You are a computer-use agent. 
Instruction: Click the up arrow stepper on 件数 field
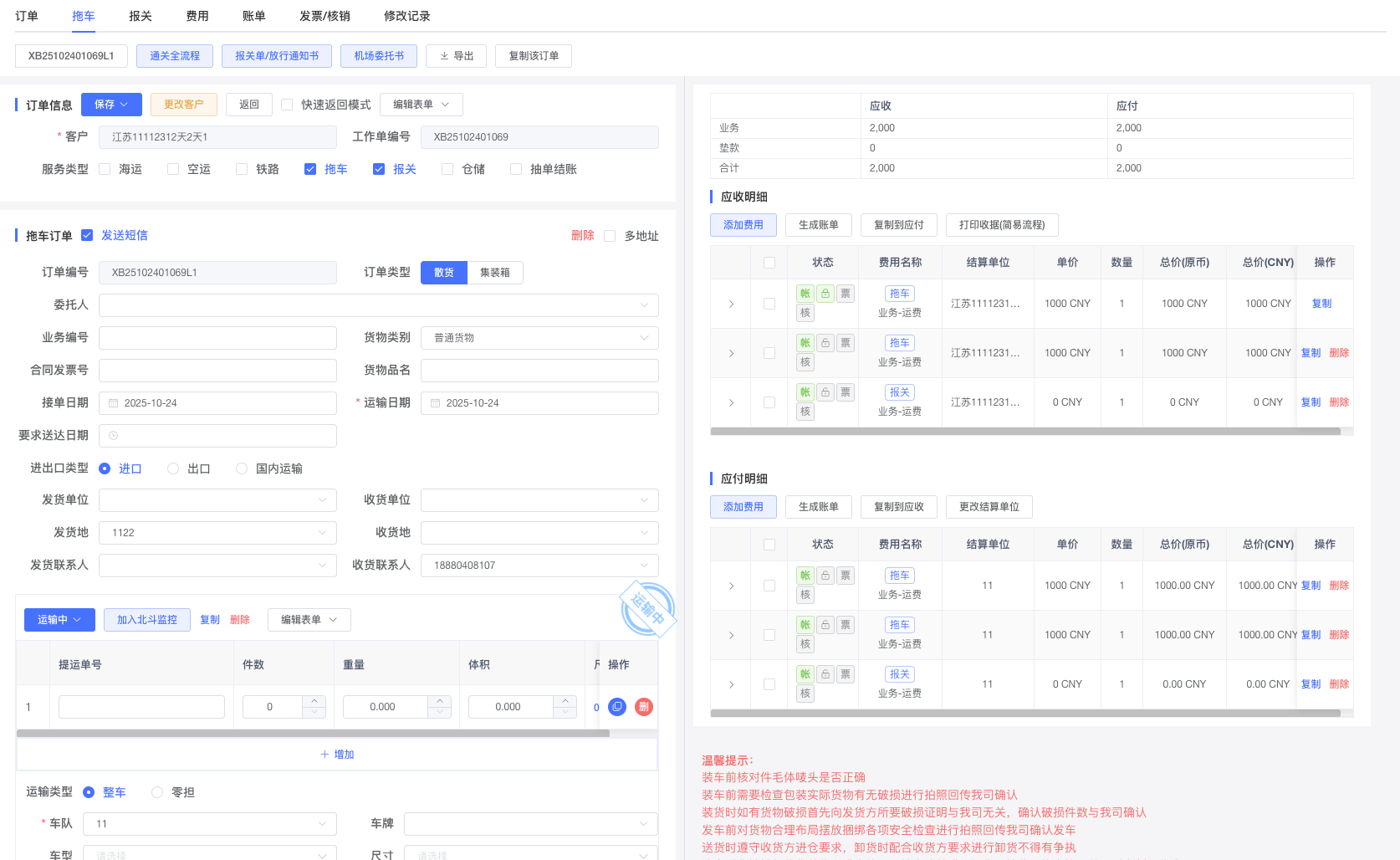click(x=314, y=700)
